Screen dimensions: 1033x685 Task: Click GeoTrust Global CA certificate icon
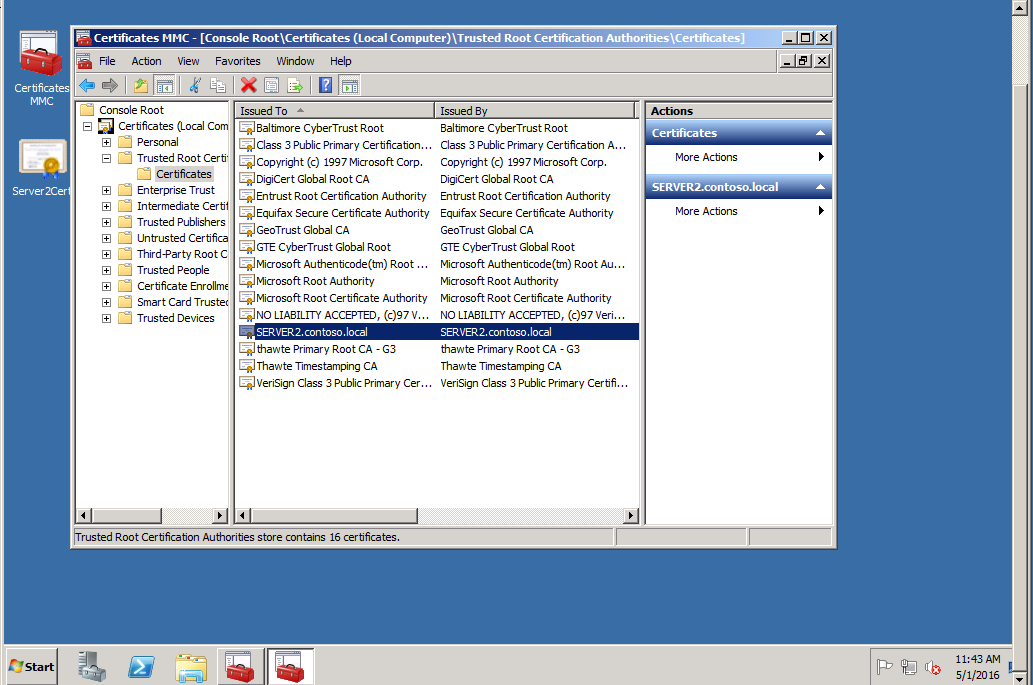[x=247, y=231]
